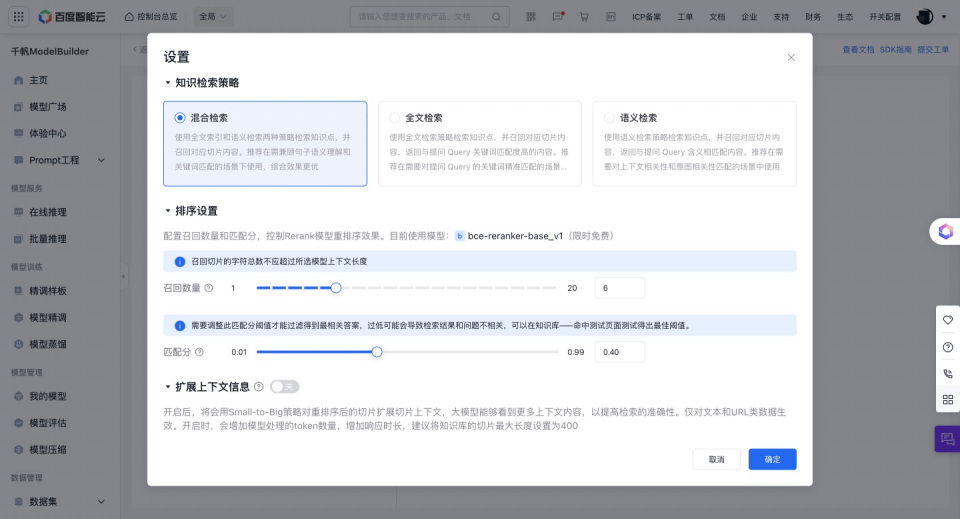The width and height of the screenshot is (960, 519).
Task: Click the 取消 cancel button
Action: coord(716,460)
